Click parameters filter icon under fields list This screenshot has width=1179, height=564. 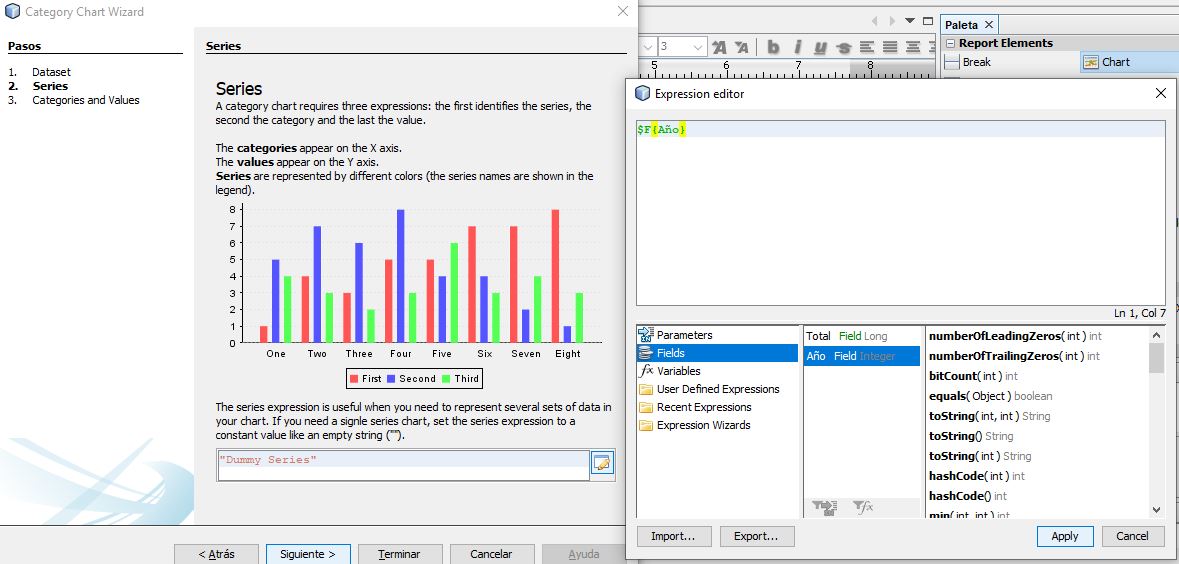click(x=825, y=508)
